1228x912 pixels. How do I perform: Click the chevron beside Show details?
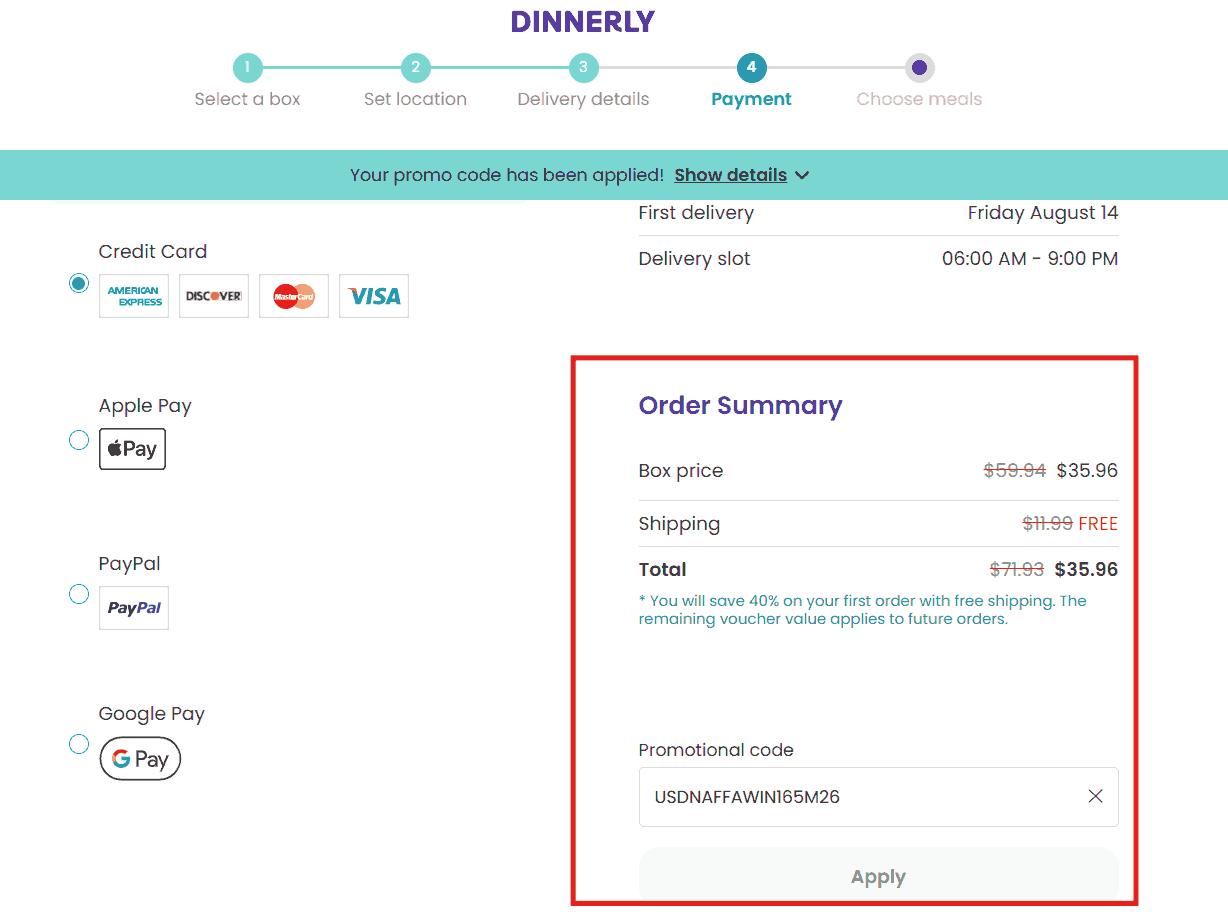point(802,175)
